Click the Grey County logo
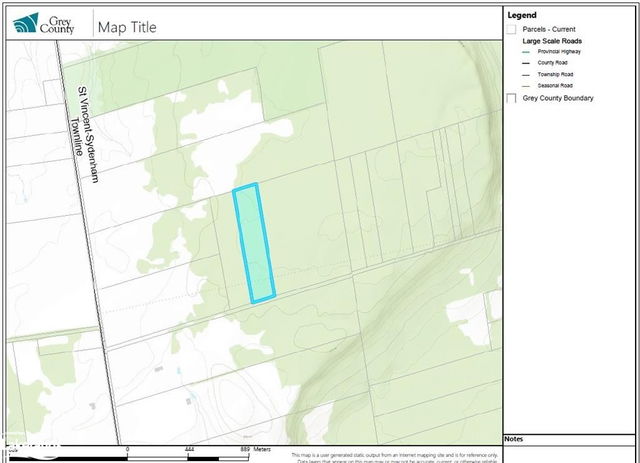This screenshot has height=463, width=640. [x=43, y=24]
